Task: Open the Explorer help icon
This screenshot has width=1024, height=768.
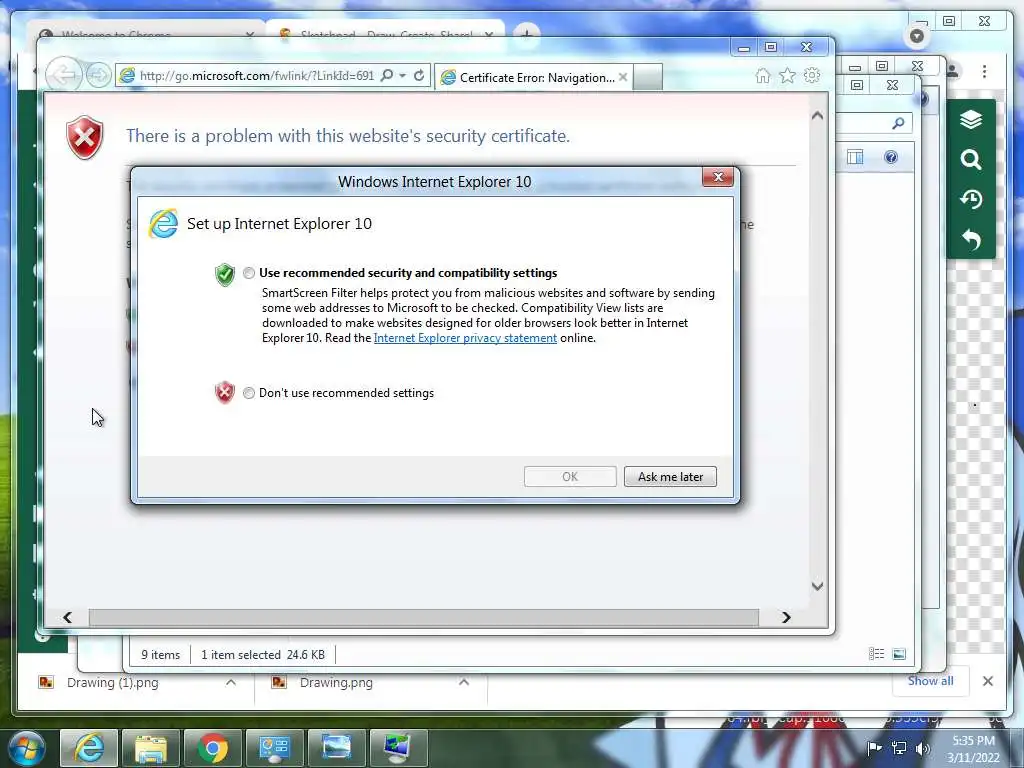Action: tap(891, 157)
